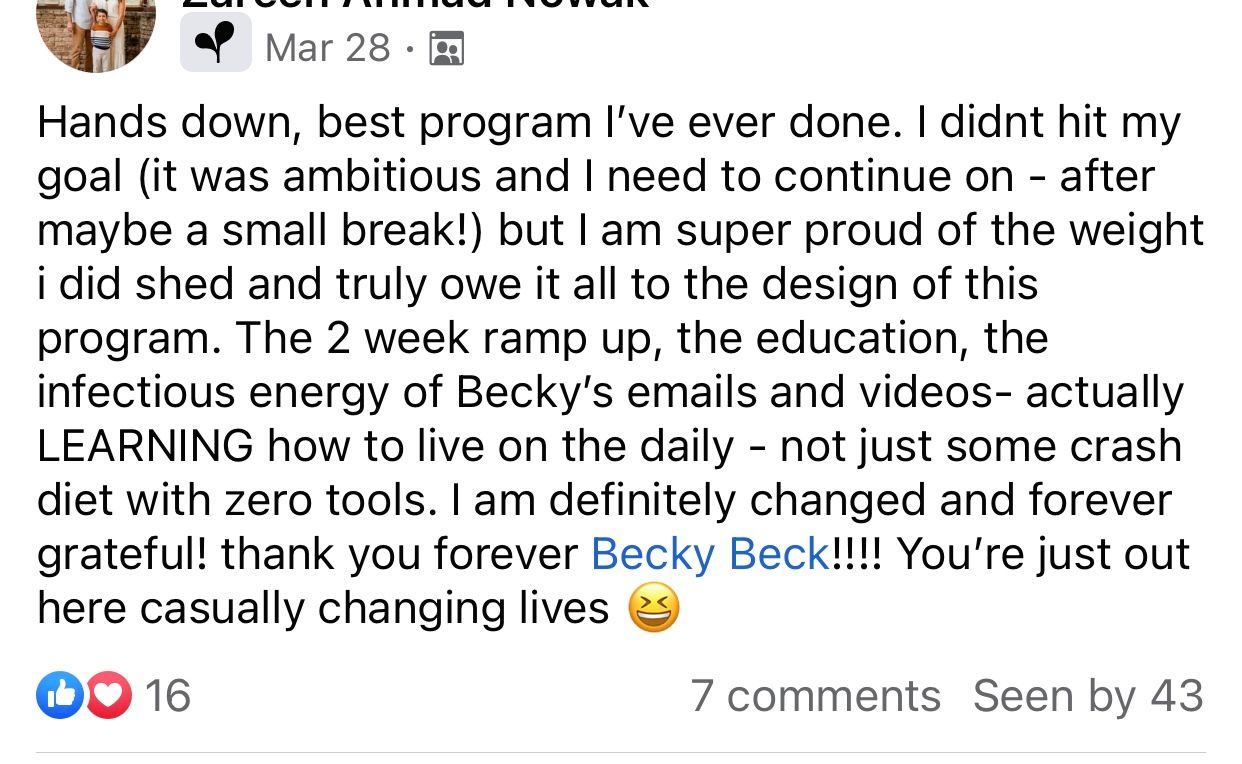The width and height of the screenshot is (1242, 764).
Task: Open the 7 comments thread
Action: click(x=815, y=696)
